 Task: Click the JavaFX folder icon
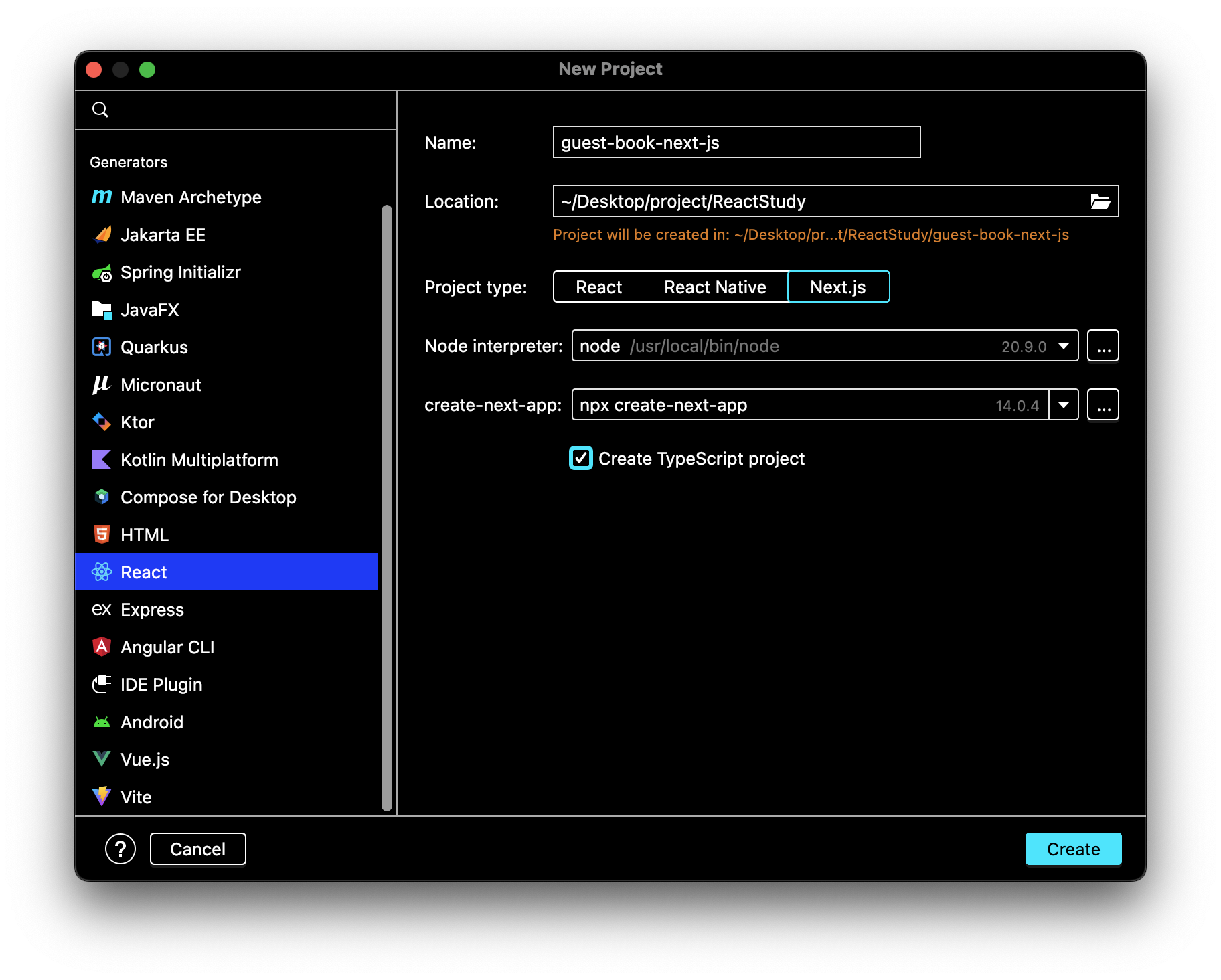(102, 310)
